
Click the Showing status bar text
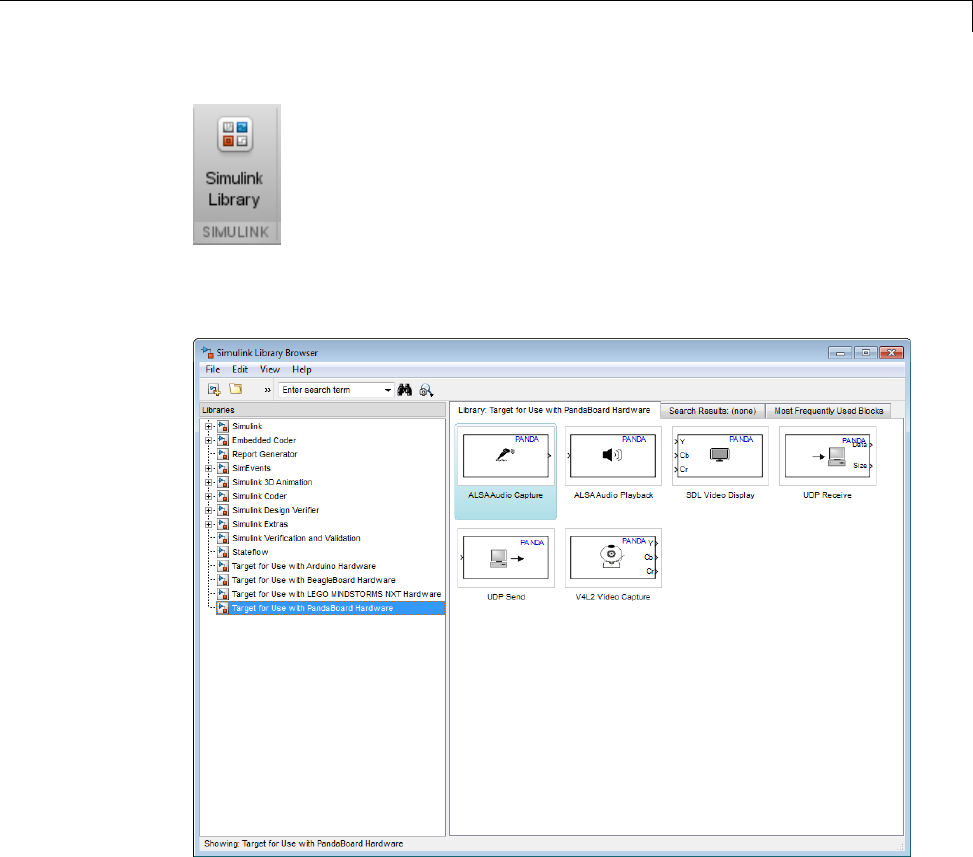tap(303, 844)
